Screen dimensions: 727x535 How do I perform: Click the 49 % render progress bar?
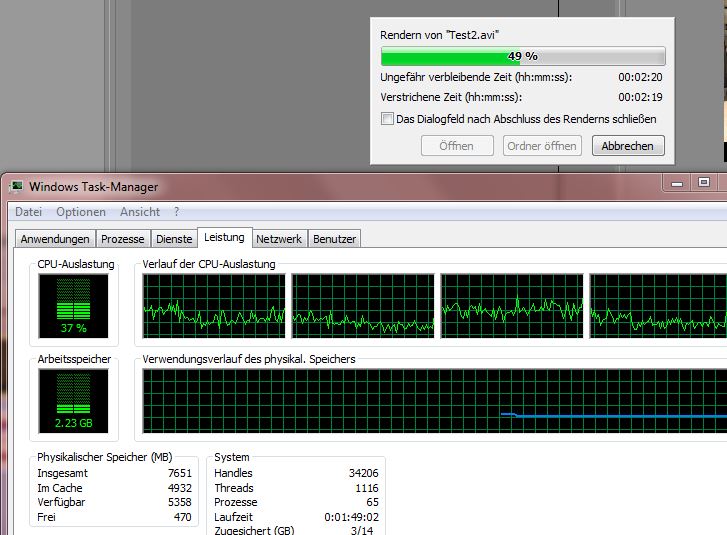(523, 56)
